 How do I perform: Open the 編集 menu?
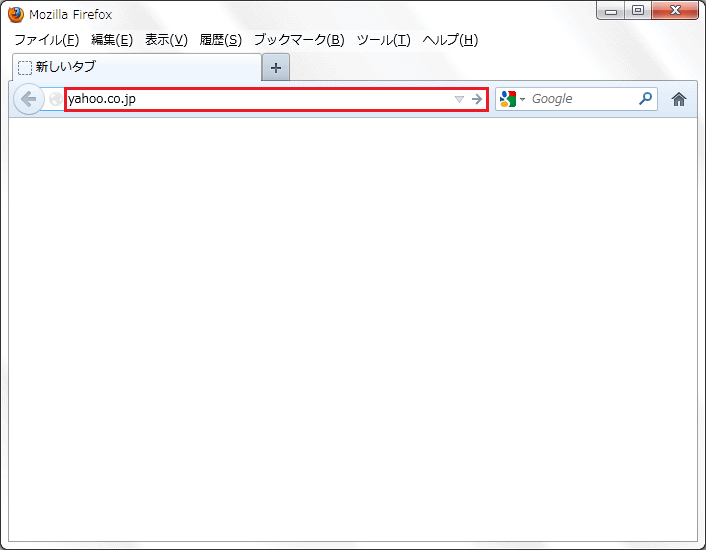[x=111, y=40]
